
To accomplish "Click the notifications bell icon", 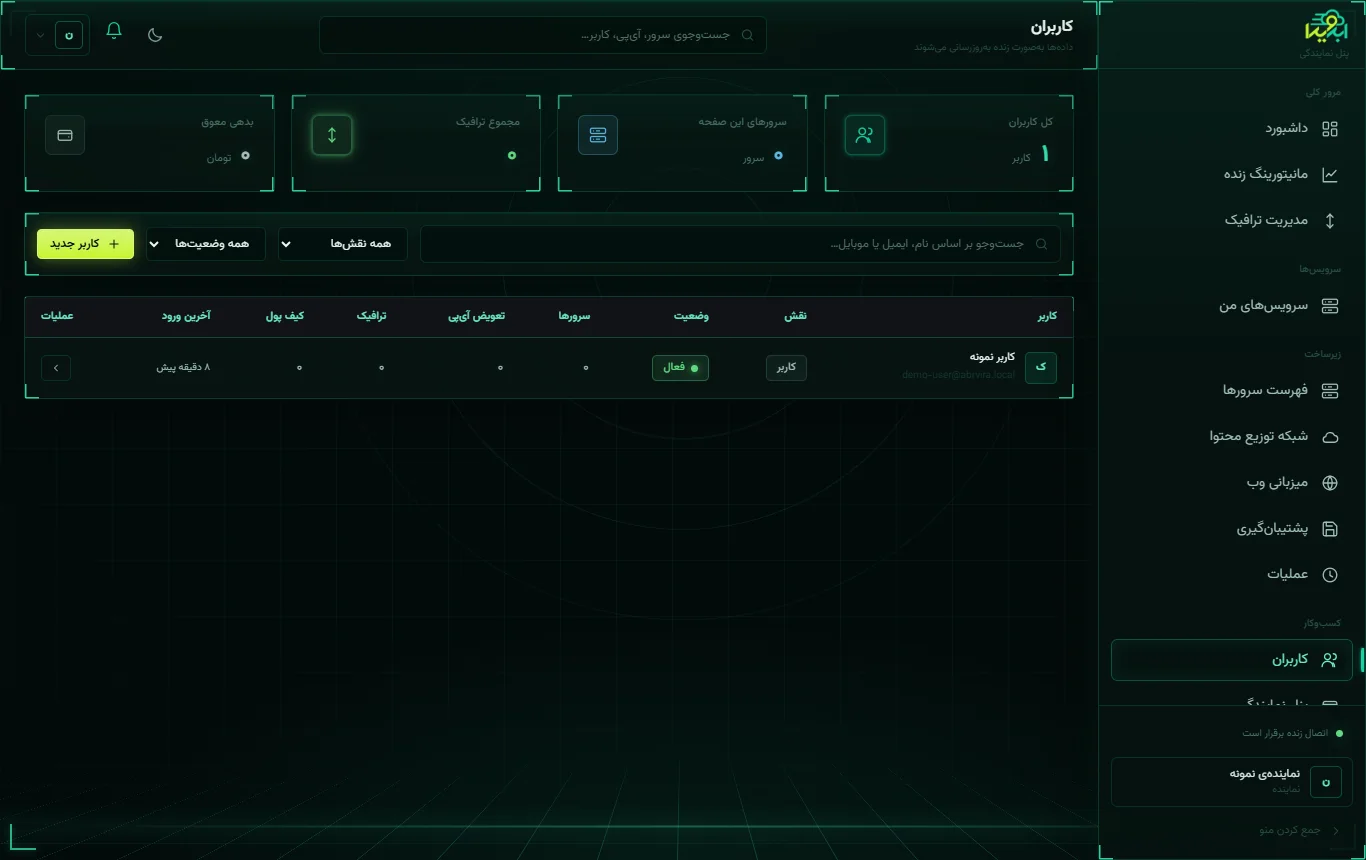I will (x=114, y=31).
